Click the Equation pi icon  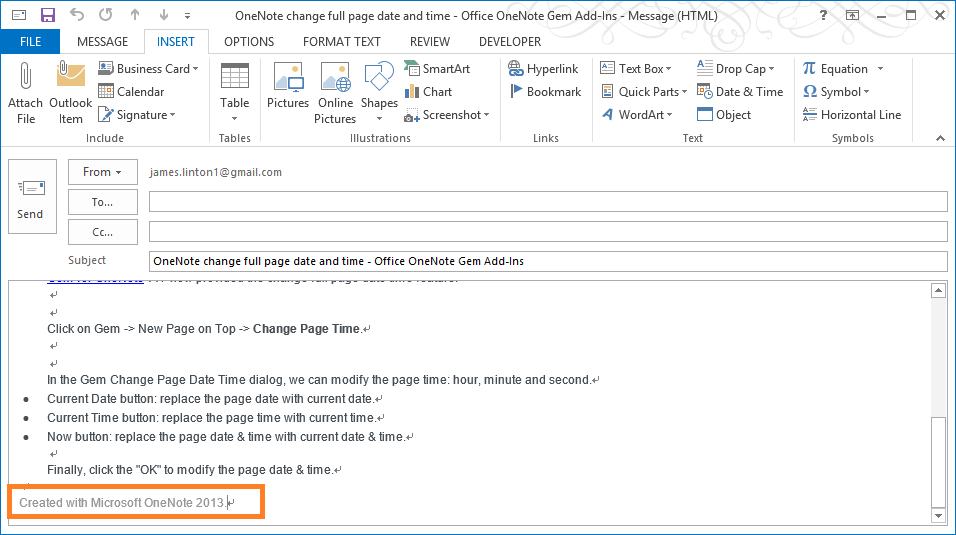(x=809, y=68)
